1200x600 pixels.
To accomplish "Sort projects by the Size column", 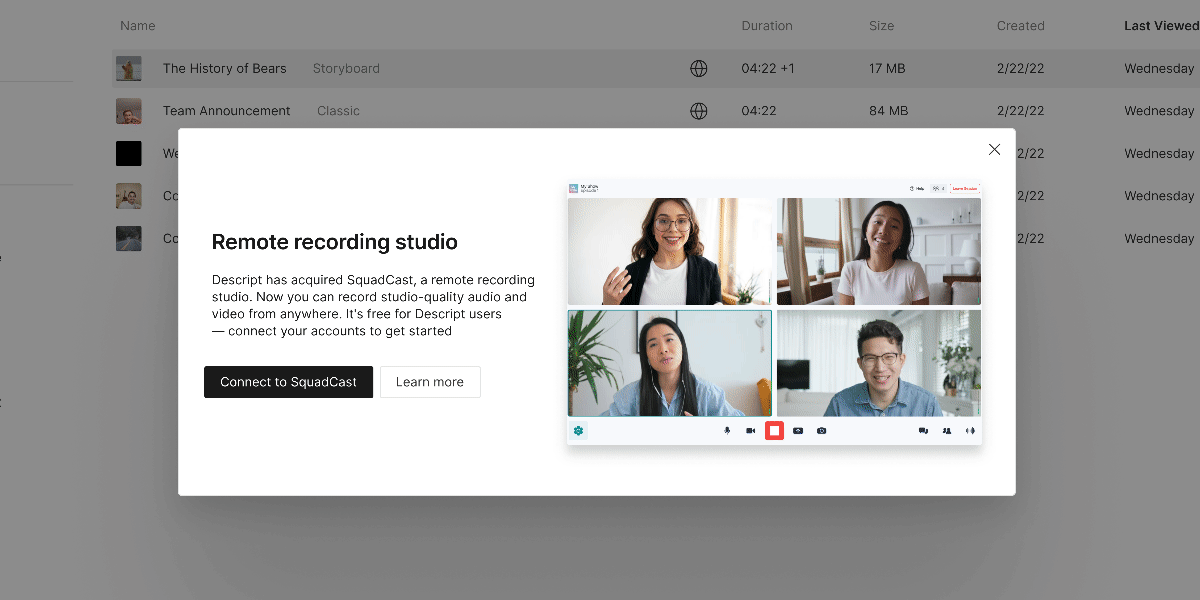I will (882, 26).
